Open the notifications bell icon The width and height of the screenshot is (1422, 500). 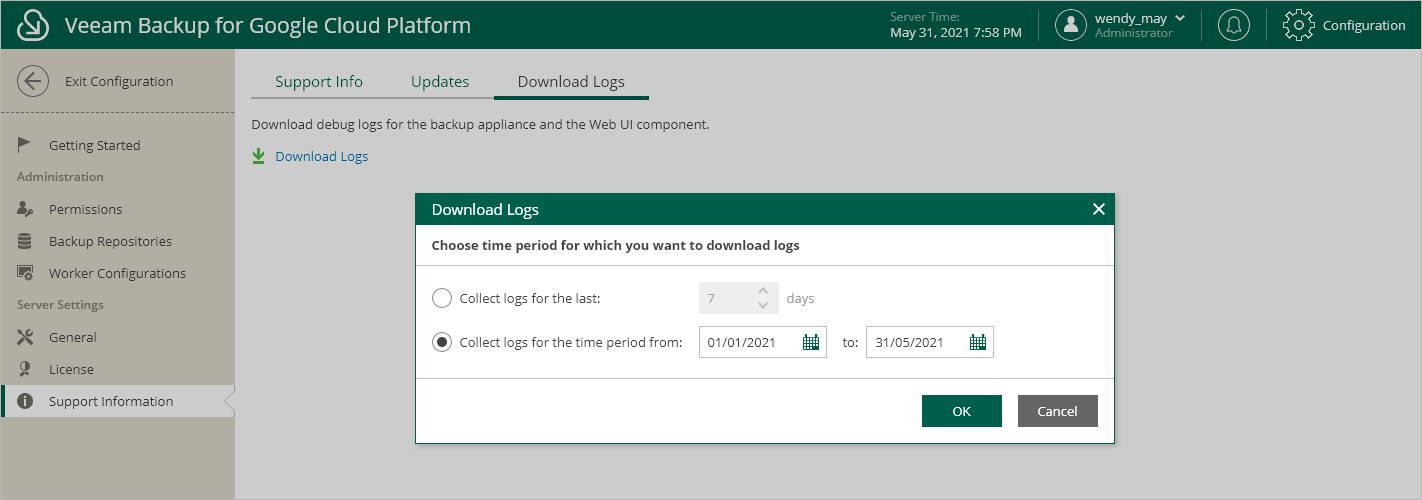[1233, 25]
